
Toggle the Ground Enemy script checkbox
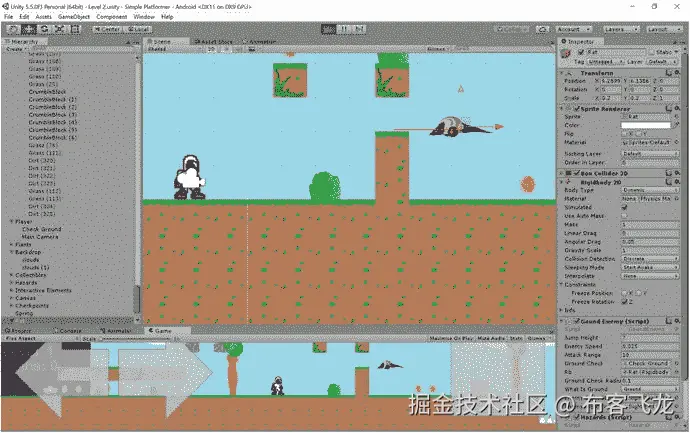[x=576, y=321]
